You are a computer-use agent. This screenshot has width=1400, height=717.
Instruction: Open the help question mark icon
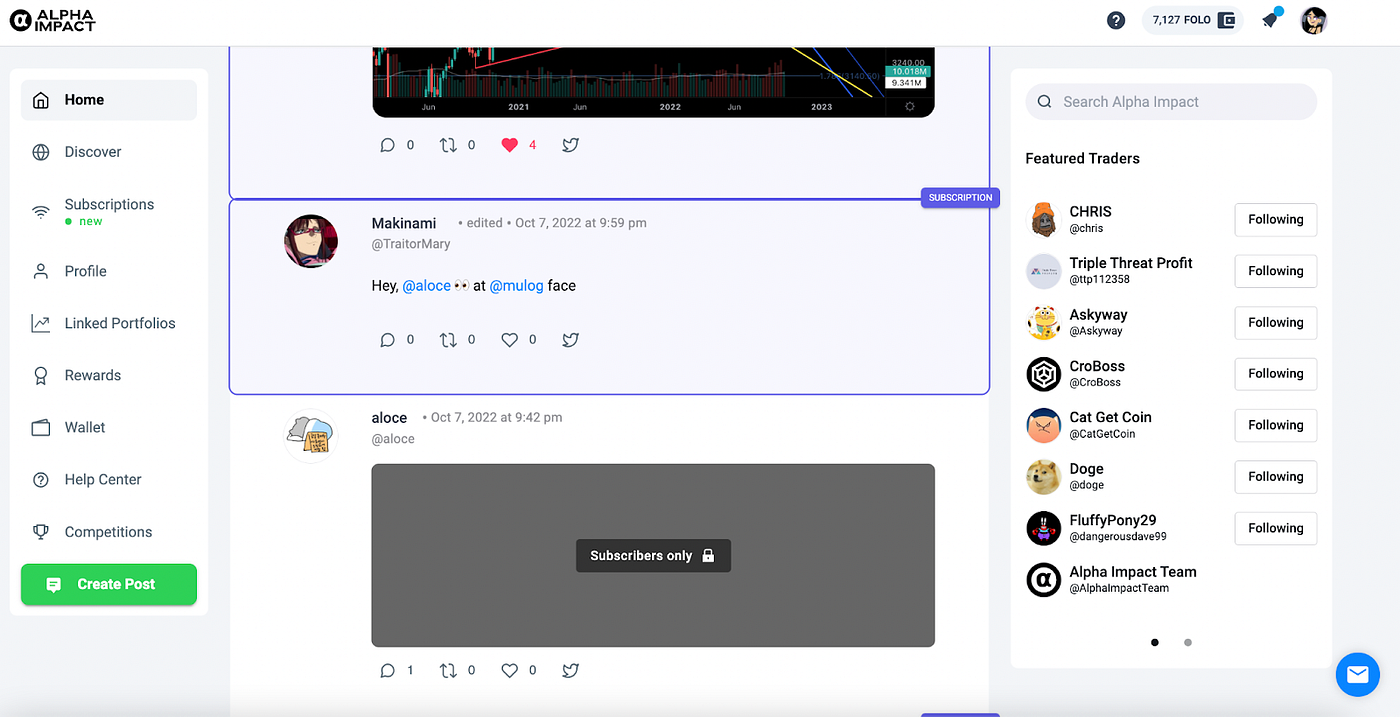point(1116,20)
